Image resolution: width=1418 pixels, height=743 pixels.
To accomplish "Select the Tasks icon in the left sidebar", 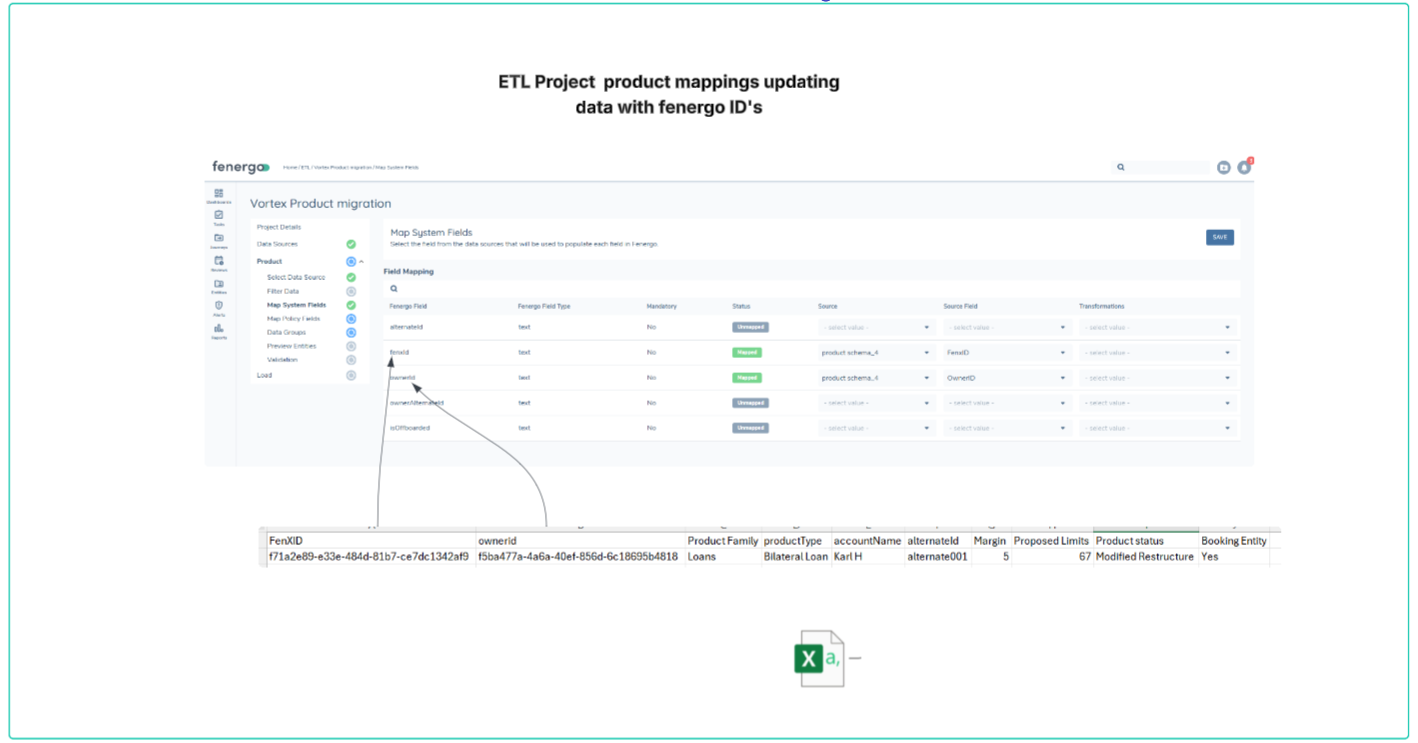I will [x=217, y=212].
